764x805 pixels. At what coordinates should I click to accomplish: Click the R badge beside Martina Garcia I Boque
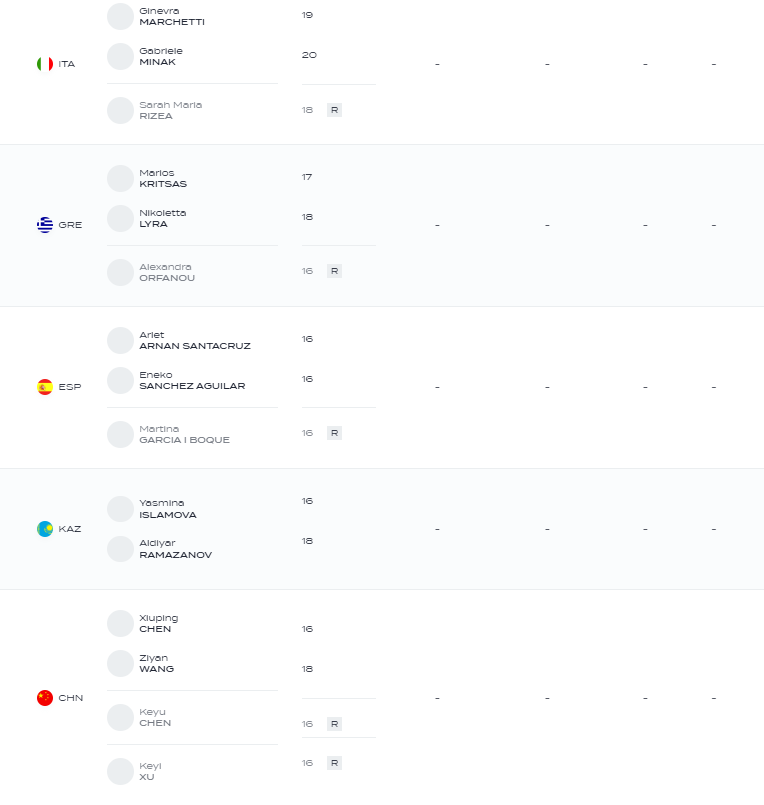point(334,433)
